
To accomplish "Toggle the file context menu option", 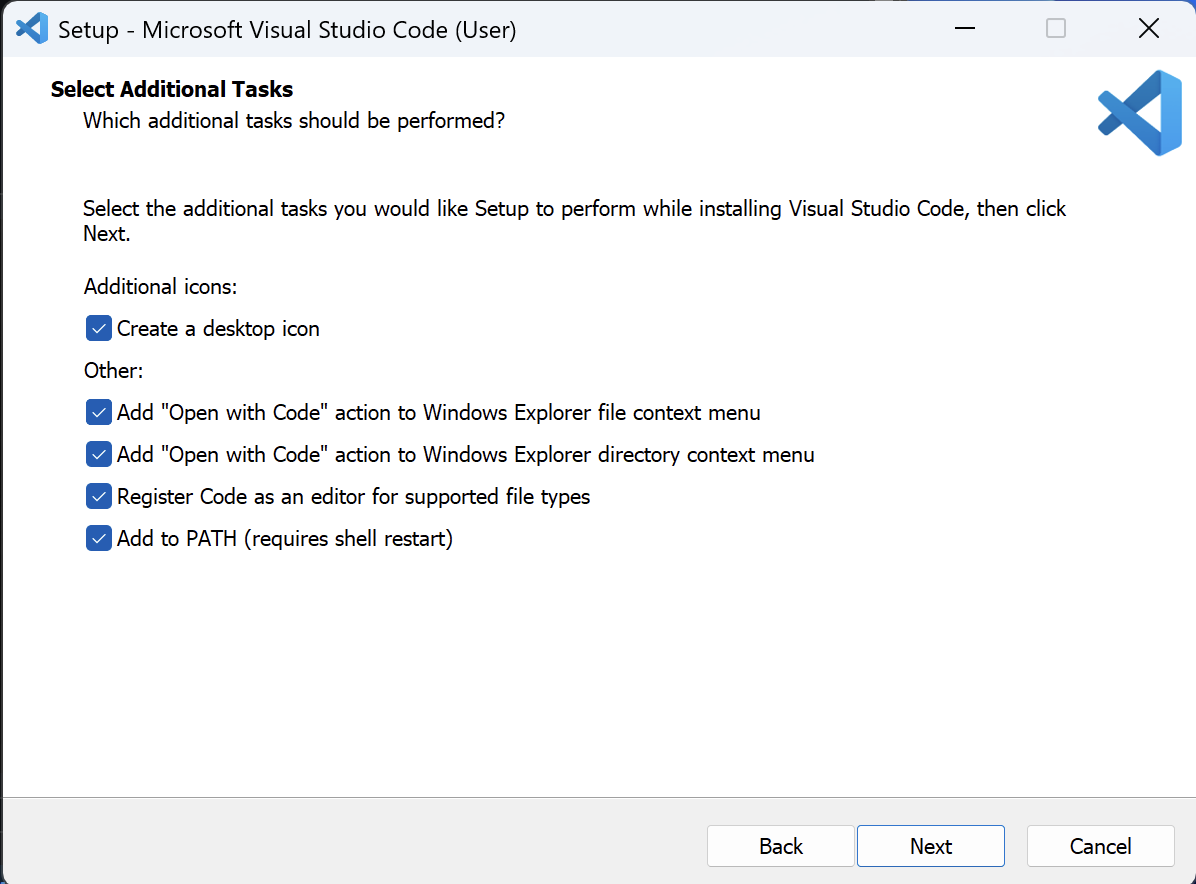I will (98, 412).
